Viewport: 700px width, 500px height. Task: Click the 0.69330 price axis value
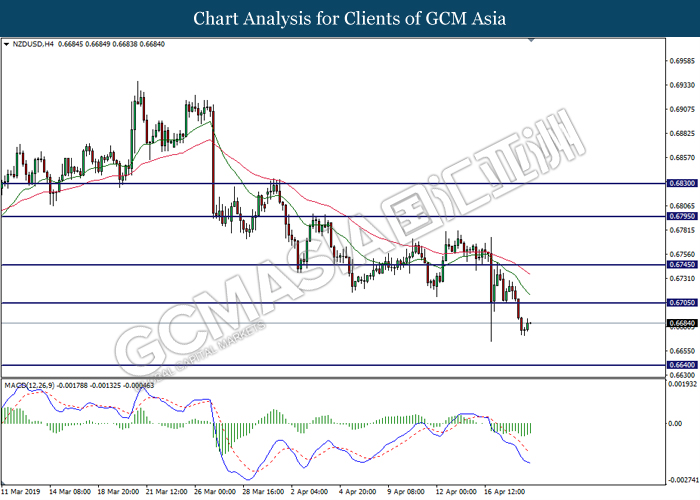coord(683,85)
